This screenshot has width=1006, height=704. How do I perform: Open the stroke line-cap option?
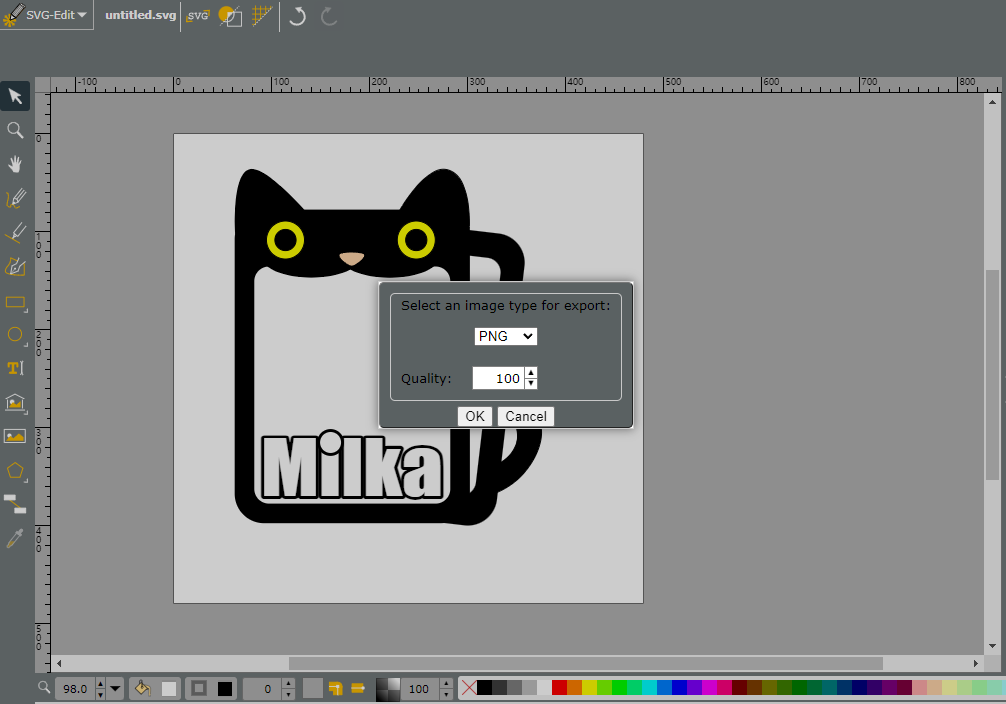[358, 689]
